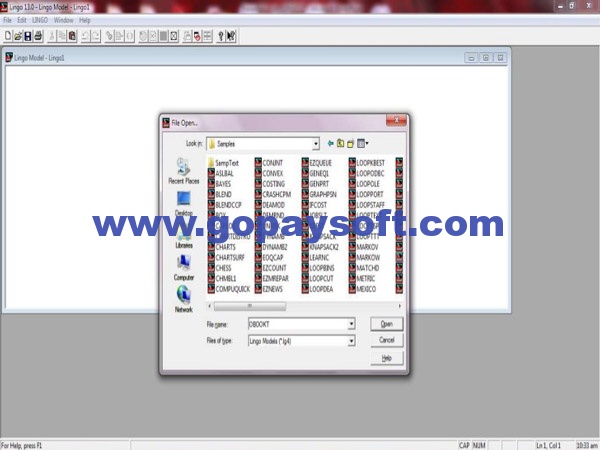
Task: Click the context Help pointer icon
Action: (x=231, y=36)
